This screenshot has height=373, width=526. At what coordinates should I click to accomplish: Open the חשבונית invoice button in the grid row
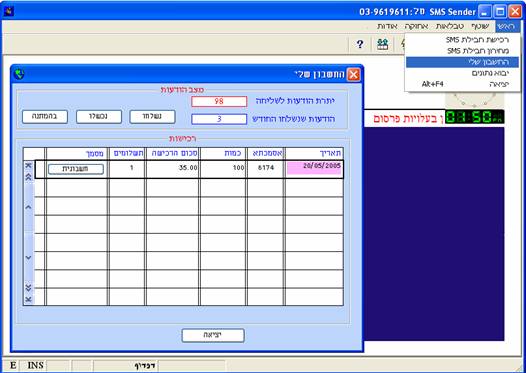point(76,169)
